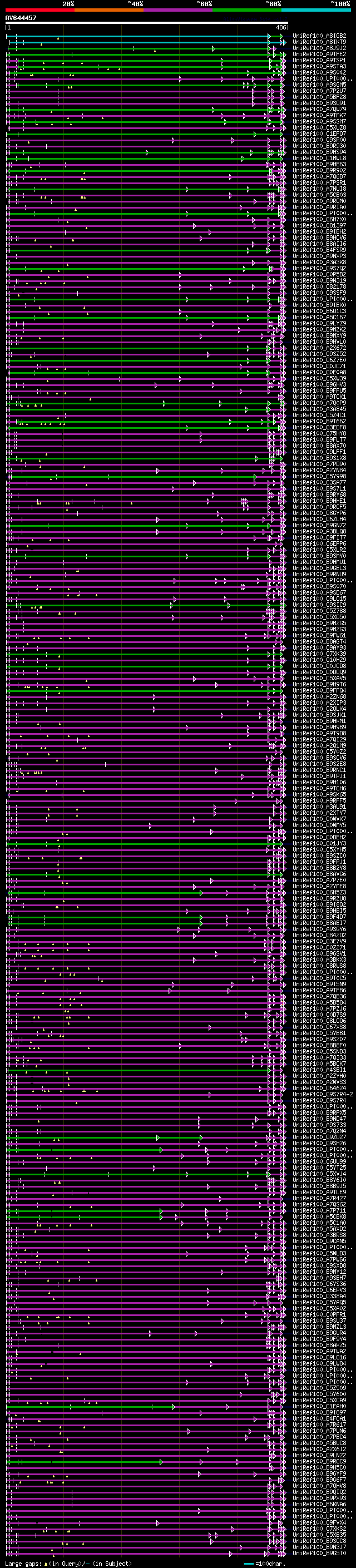This screenshot has width=356, height=1568.
Task: Select label UniRef100_B9RZU8
Action: tap(319, 898)
